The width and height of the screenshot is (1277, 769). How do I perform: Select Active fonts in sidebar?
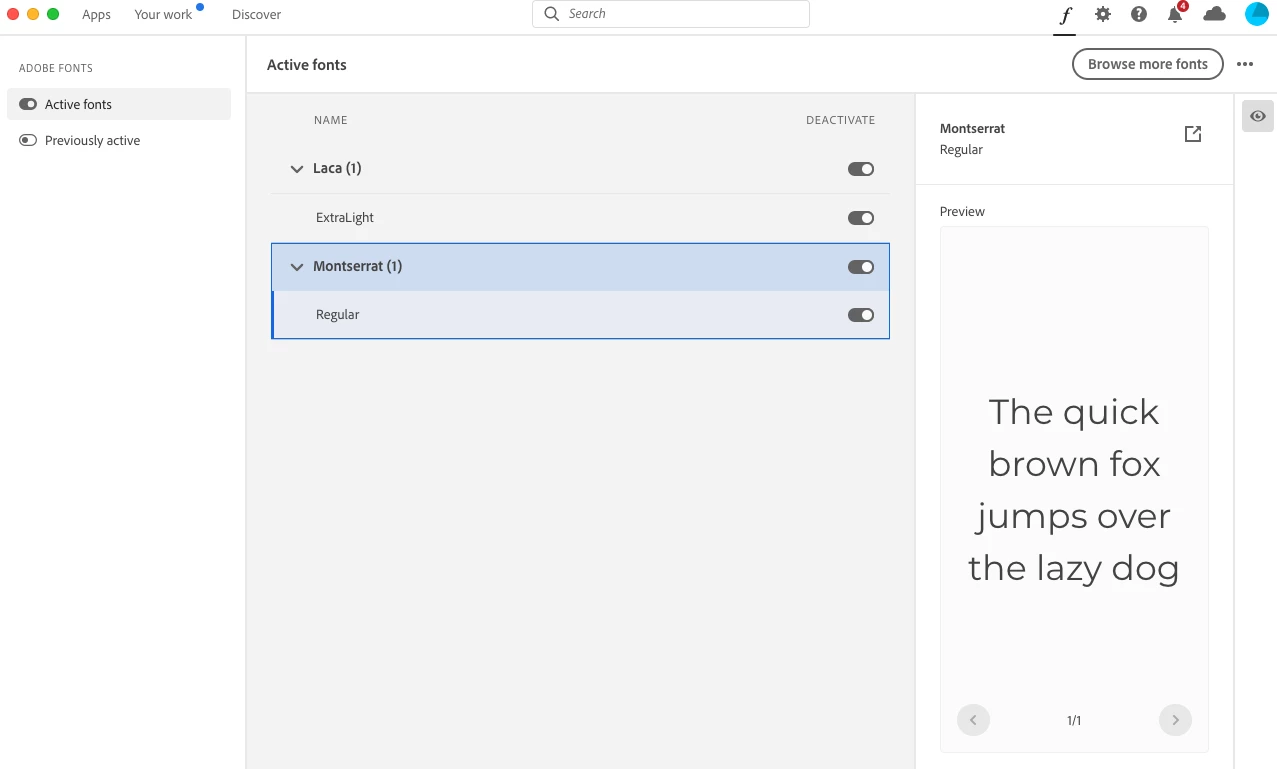click(119, 104)
